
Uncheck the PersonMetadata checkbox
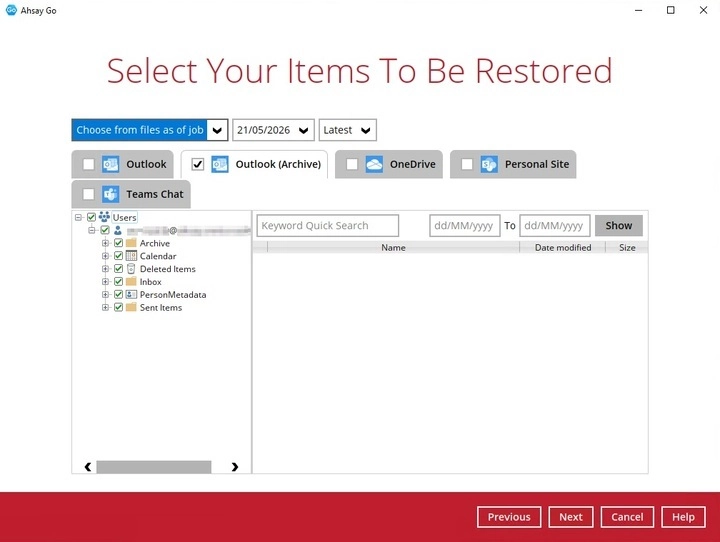118,294
